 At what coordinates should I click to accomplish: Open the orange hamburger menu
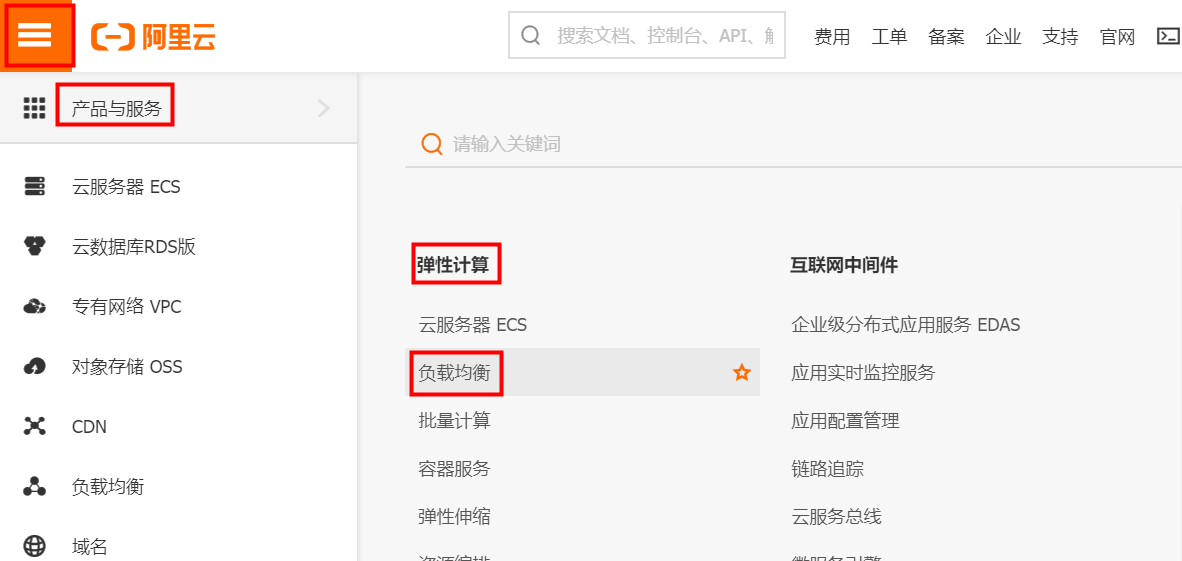[35, 35]
